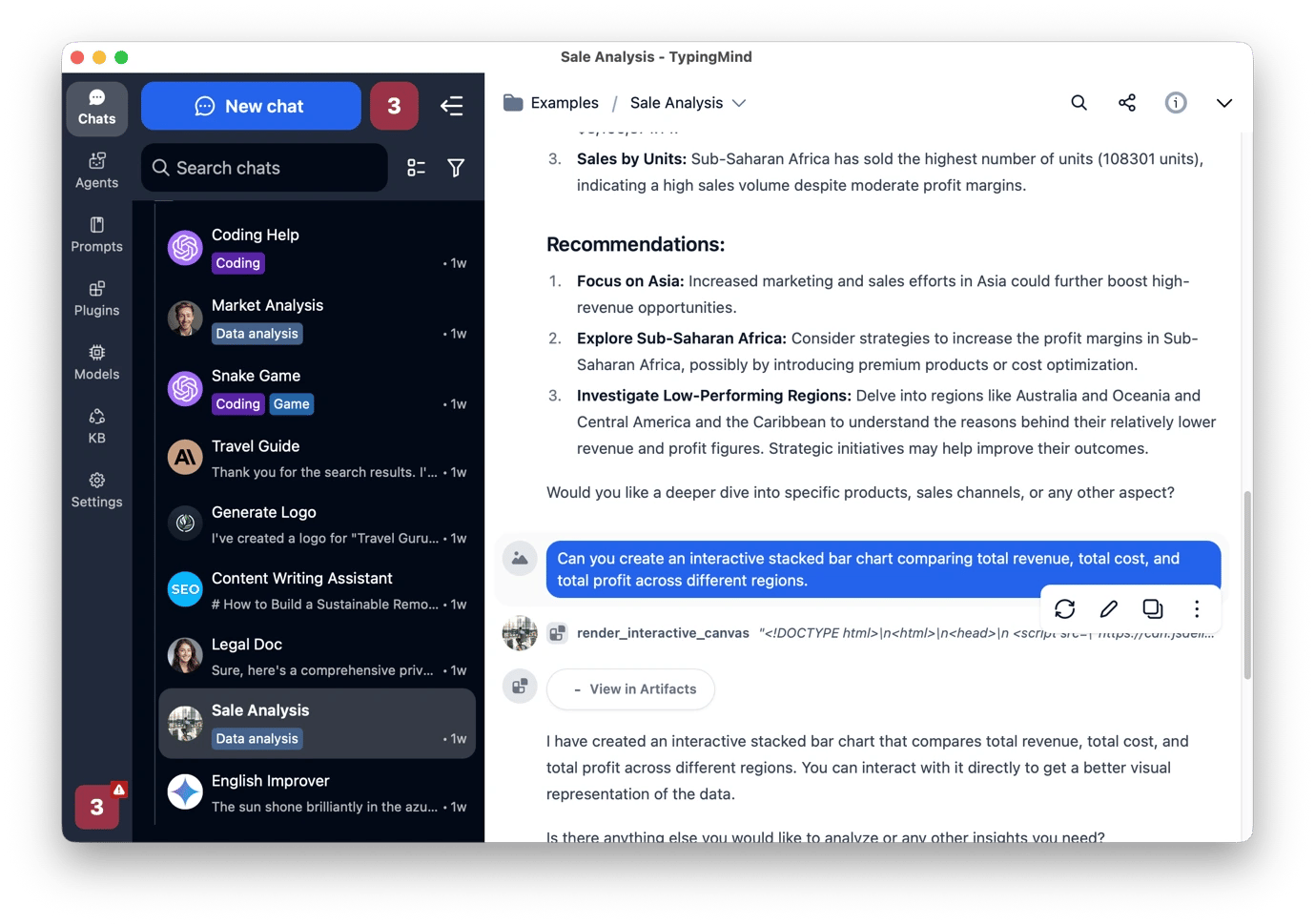The image size is (1315, 924).
Task: Click the artifact icon left of View in Artifacts
Action: click(x=520, y=686)
